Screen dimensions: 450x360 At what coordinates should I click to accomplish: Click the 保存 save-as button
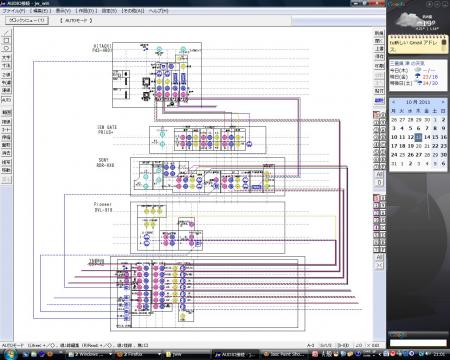coord(379,57)
